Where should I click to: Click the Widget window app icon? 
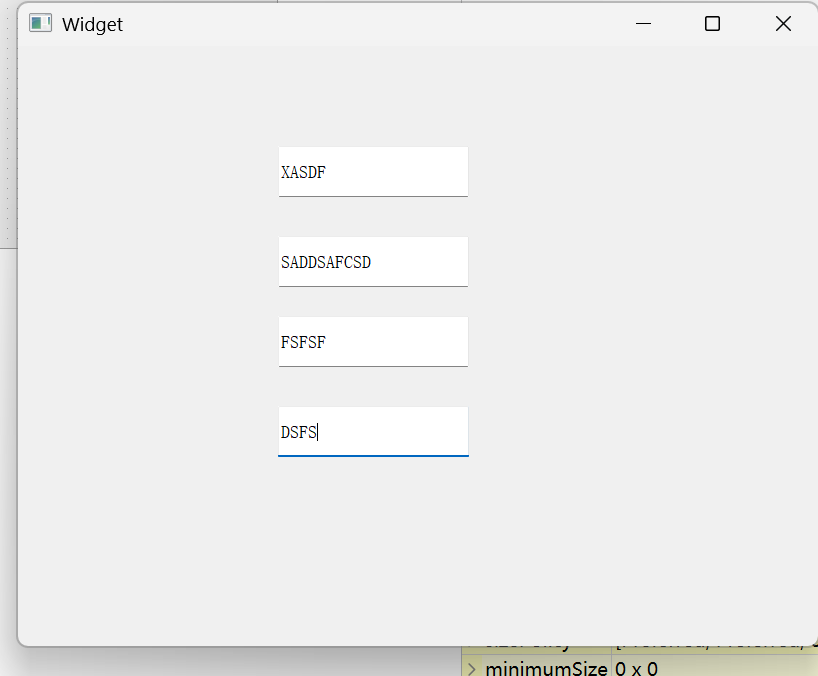[41, 23]
